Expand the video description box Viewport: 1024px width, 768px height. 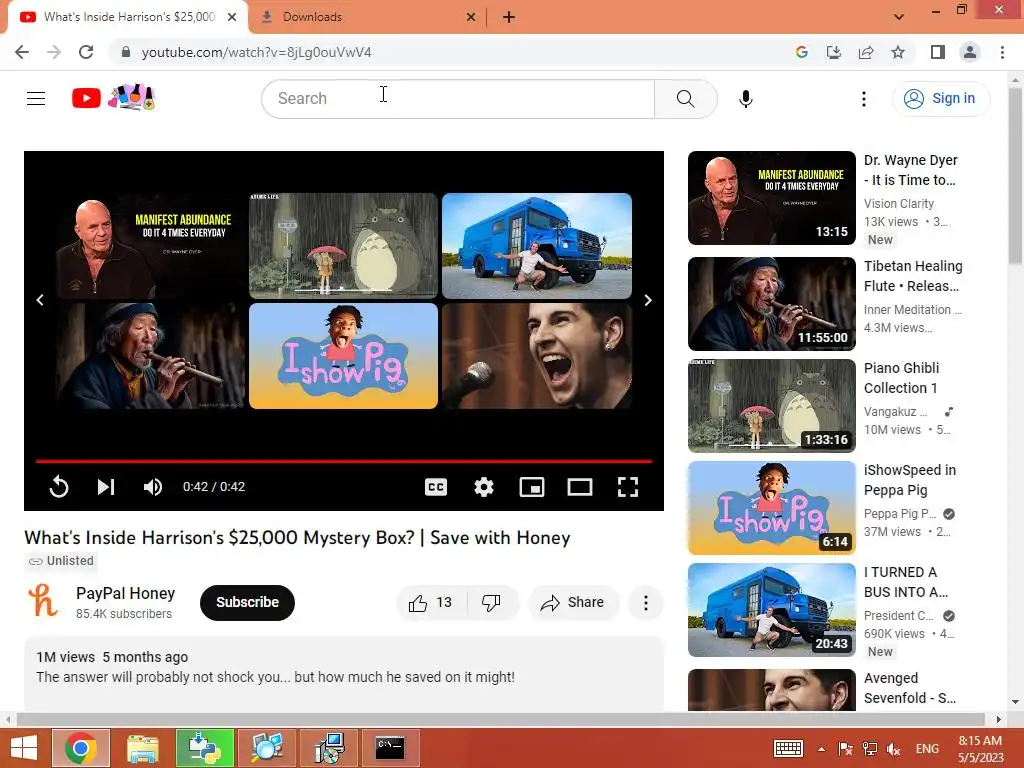(x=344, y=674)
